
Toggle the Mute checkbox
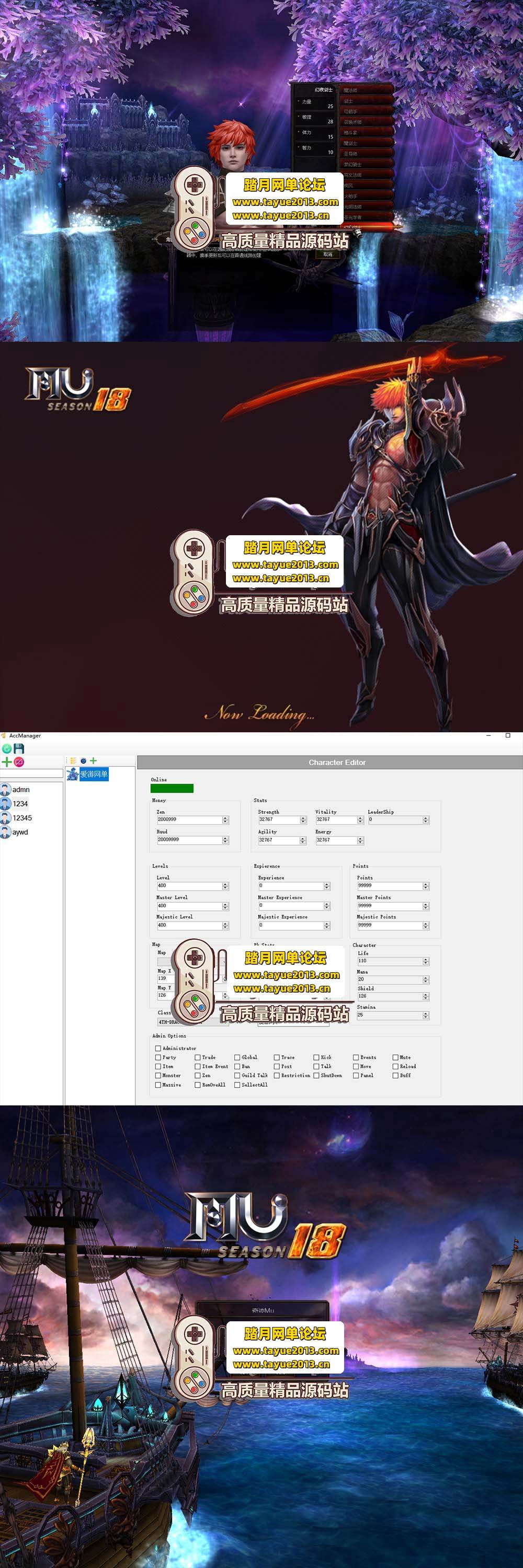point(395,1057)
